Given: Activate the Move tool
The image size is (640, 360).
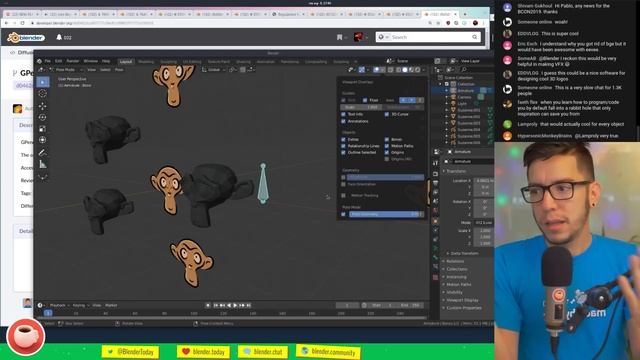Looking at the screenshot, I should coord(42,106).
